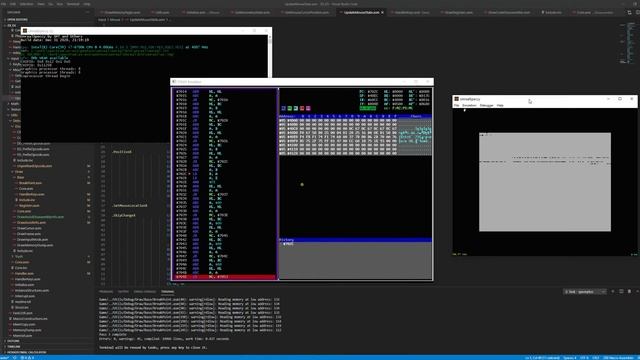Open the green-highlighted .asm file in Explorer

click(40, 217)
